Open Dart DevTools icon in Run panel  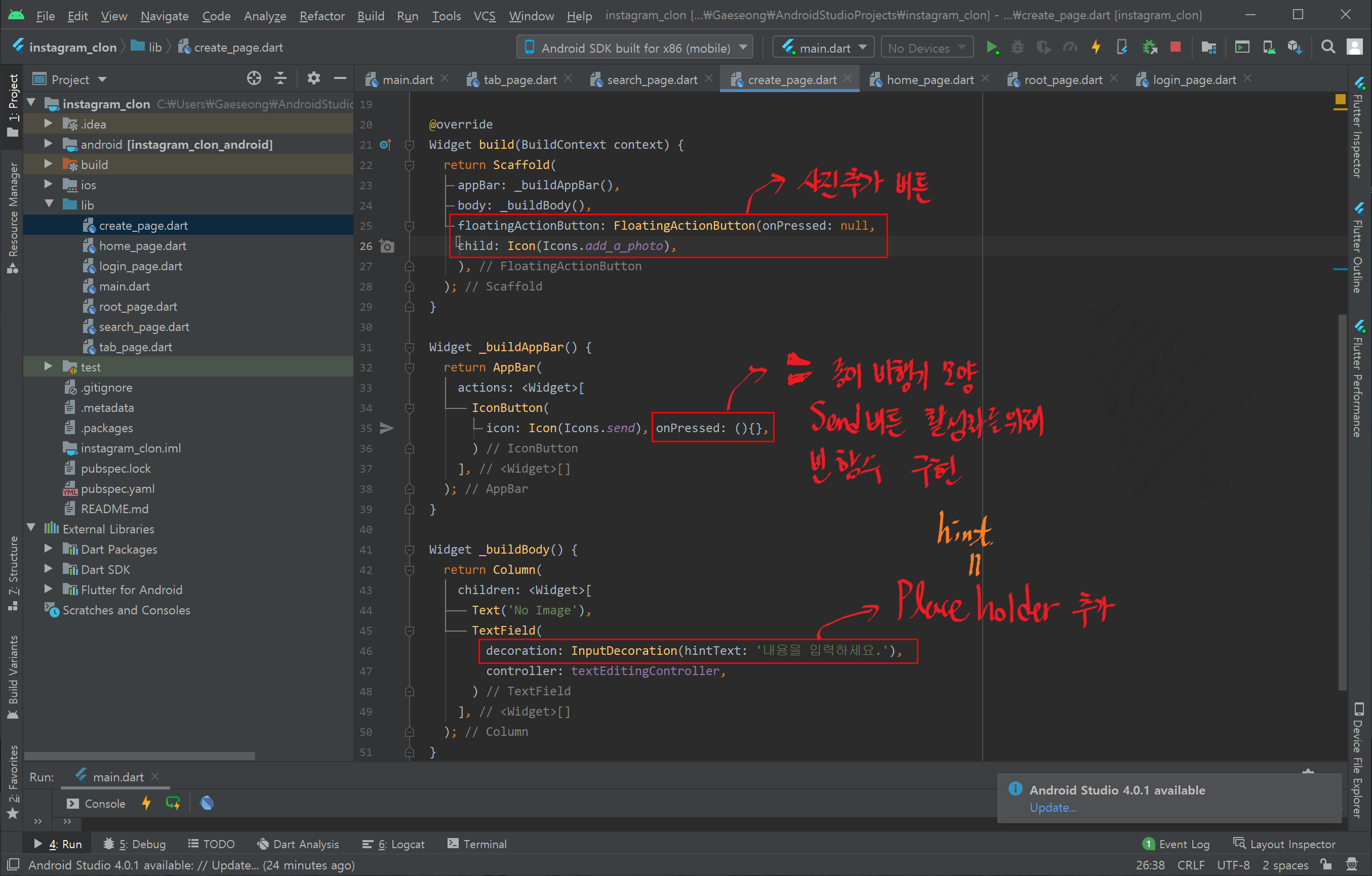(x=207, y=803)
